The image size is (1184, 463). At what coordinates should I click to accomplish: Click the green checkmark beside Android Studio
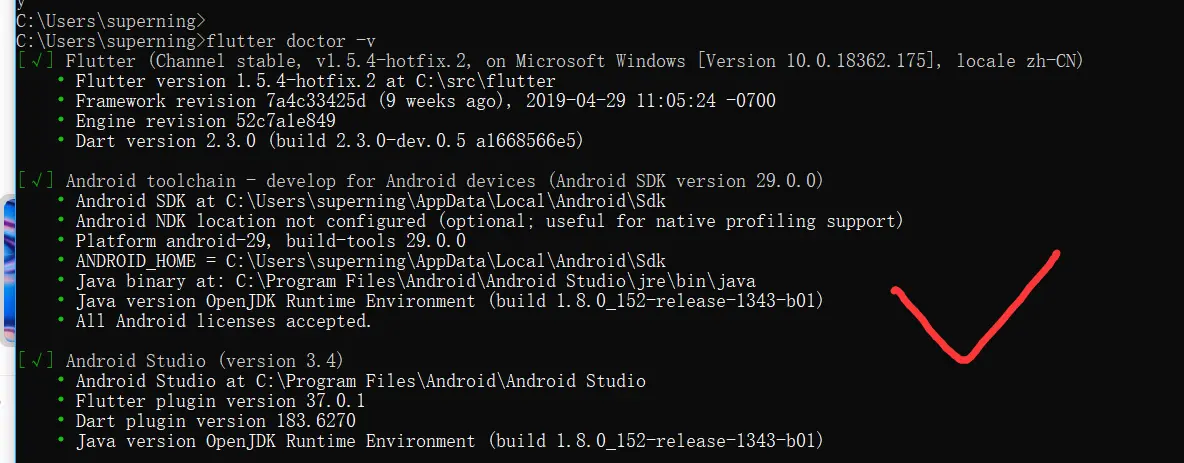36,361
